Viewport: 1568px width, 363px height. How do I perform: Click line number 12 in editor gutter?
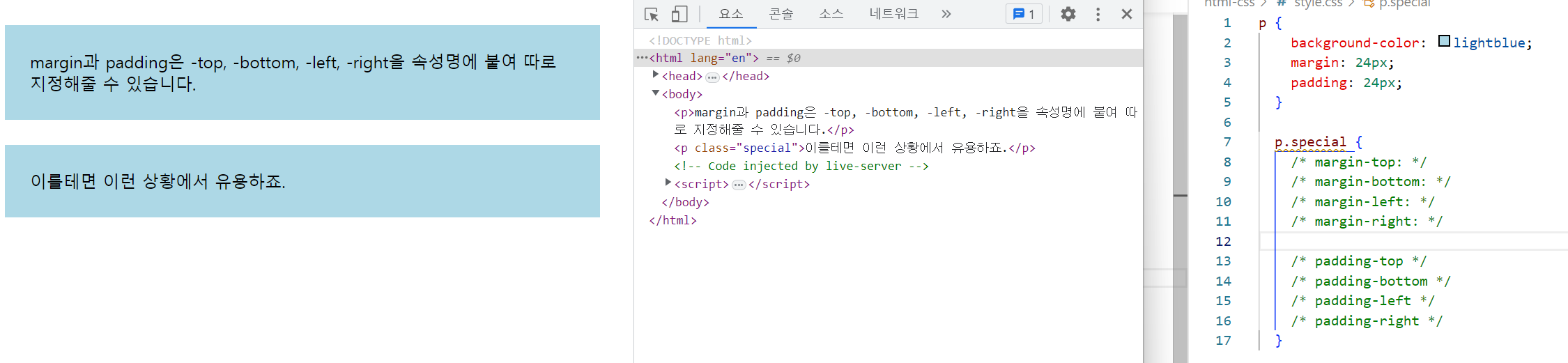(x=1223, y=242)
